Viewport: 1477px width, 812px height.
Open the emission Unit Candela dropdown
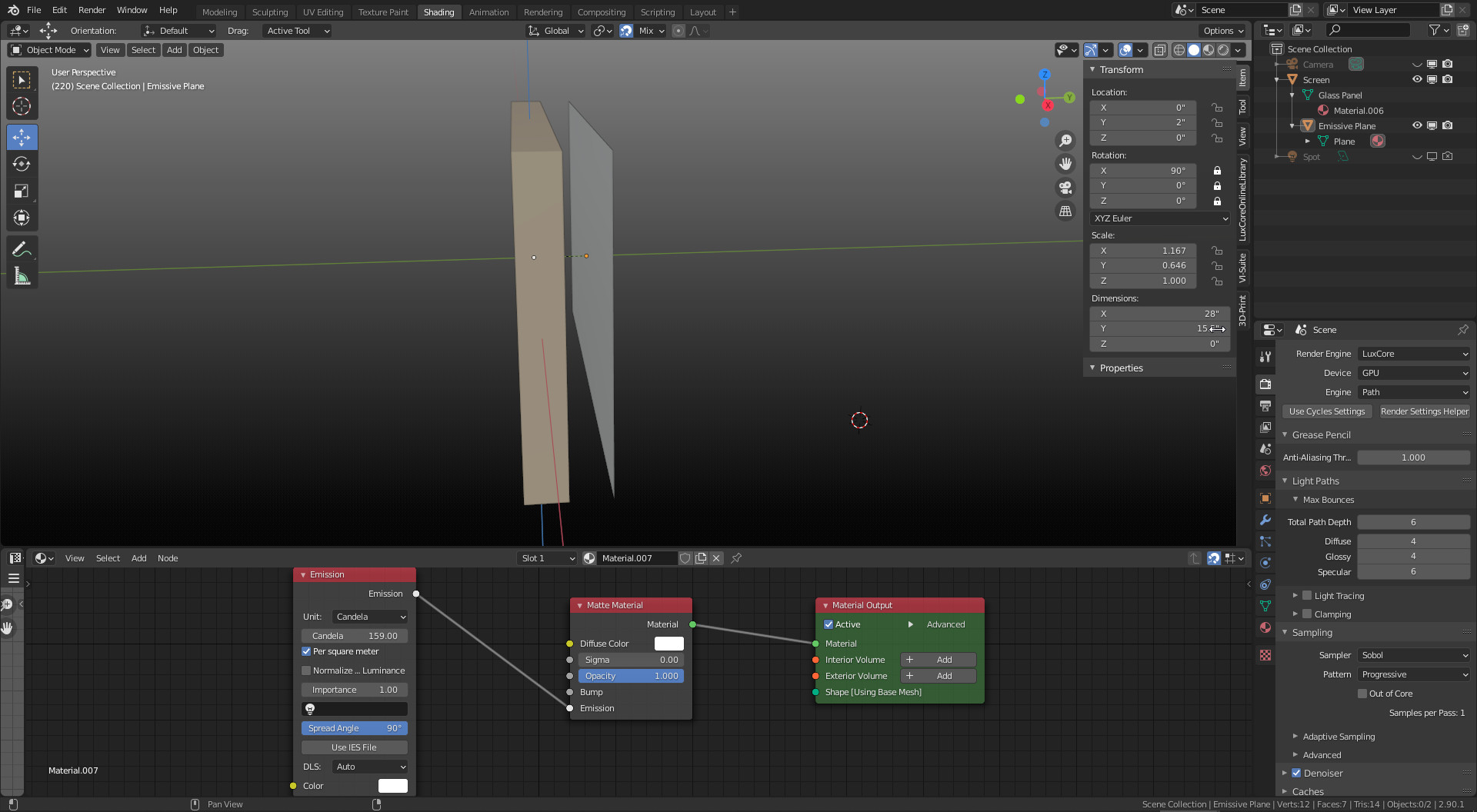coord(370,617)
